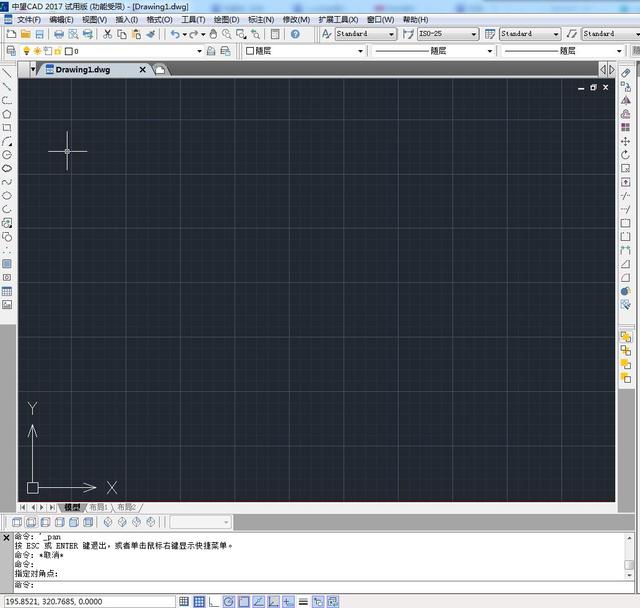
Task: Open the Layer Properties Manager icon
Action: click(x=11, y=51)
